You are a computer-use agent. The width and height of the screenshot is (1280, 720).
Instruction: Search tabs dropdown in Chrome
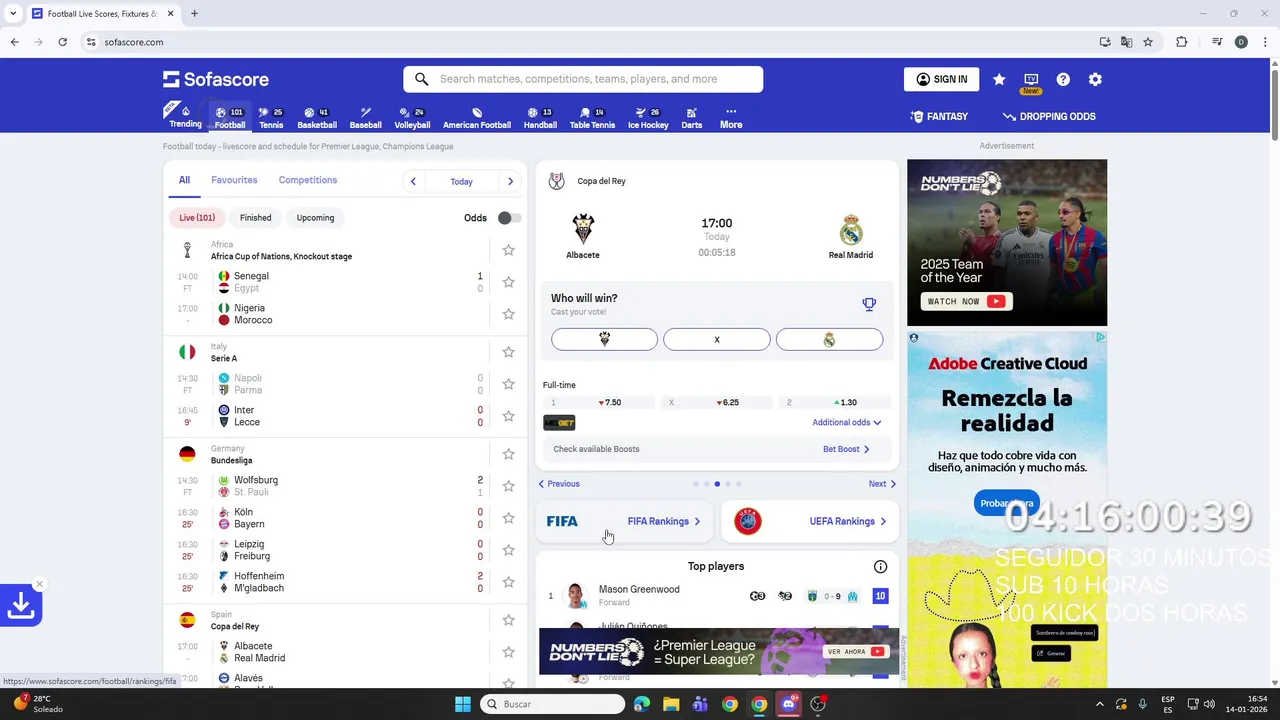pyautogui.click(x=13, y=14)
